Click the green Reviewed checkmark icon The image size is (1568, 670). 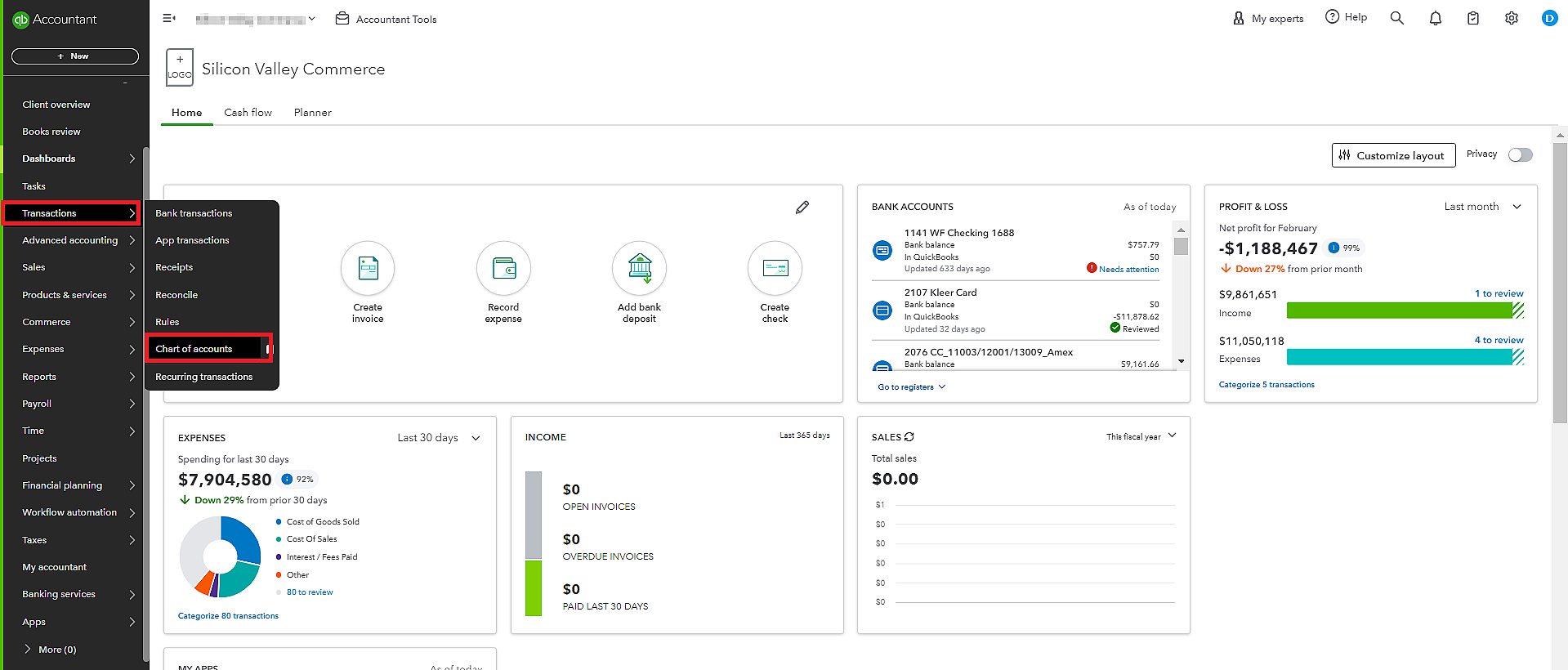(x=1115, y=328)
